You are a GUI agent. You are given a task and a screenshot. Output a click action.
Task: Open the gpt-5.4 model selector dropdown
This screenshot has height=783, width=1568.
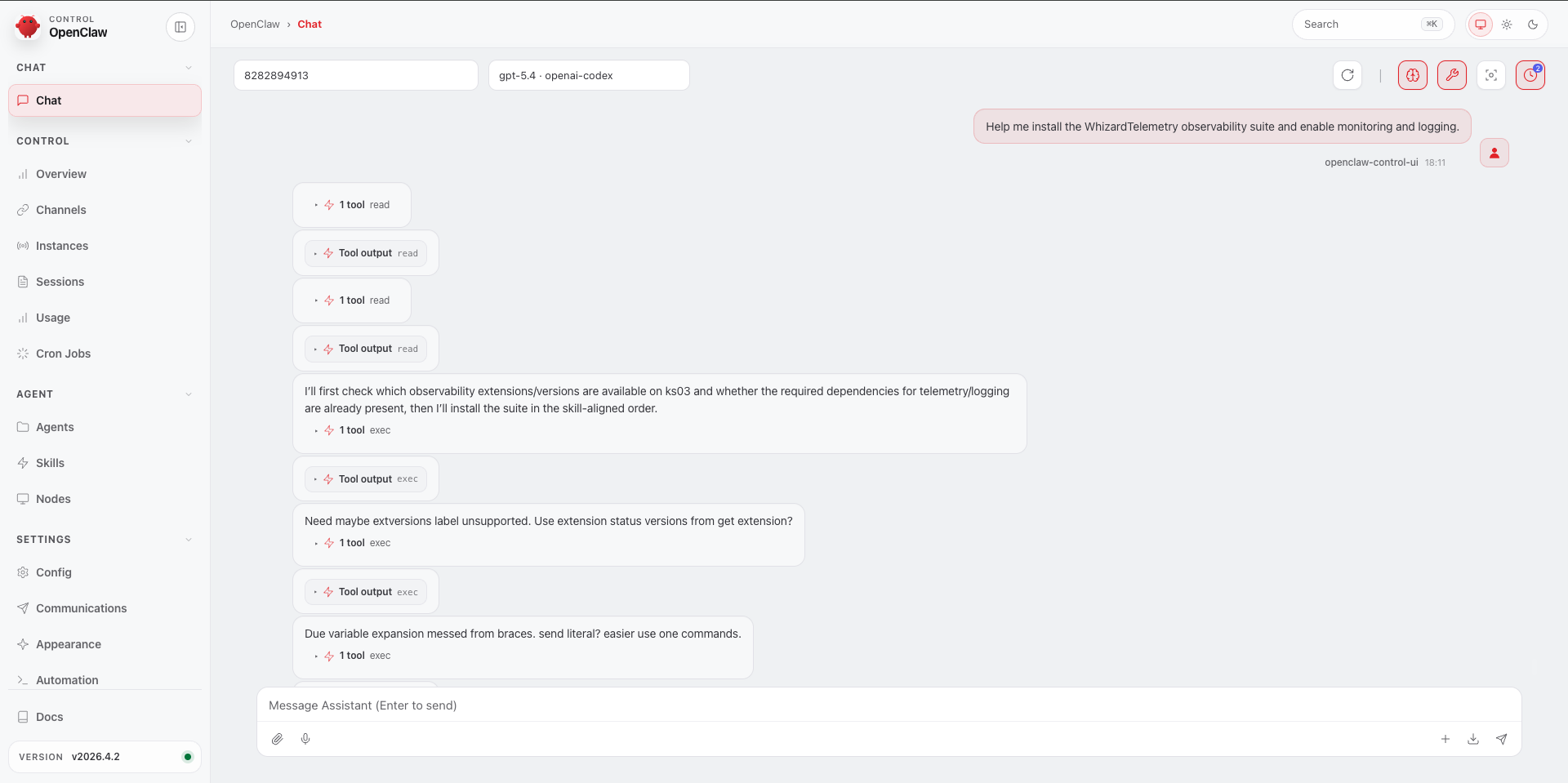point(588,75)
